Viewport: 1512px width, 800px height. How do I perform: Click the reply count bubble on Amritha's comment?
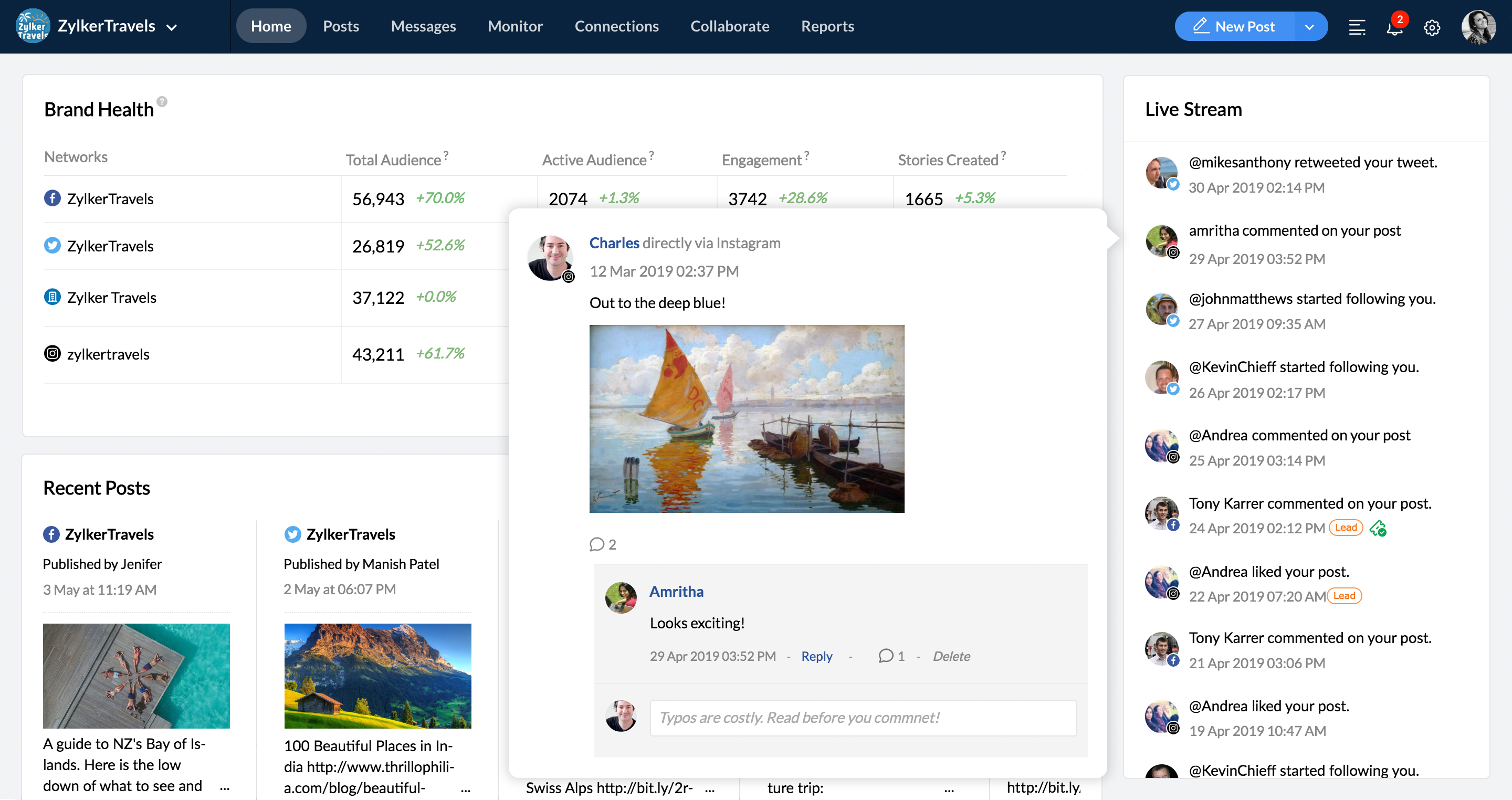pos(886,656)
